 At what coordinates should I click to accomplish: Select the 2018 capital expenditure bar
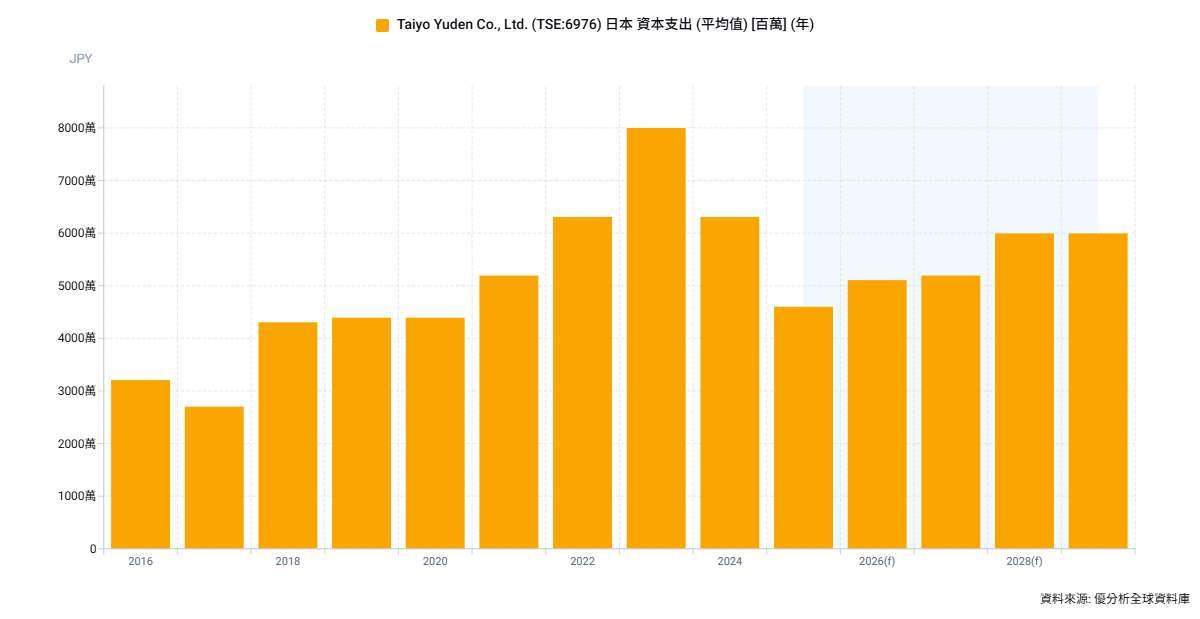(x=288, y=435)
